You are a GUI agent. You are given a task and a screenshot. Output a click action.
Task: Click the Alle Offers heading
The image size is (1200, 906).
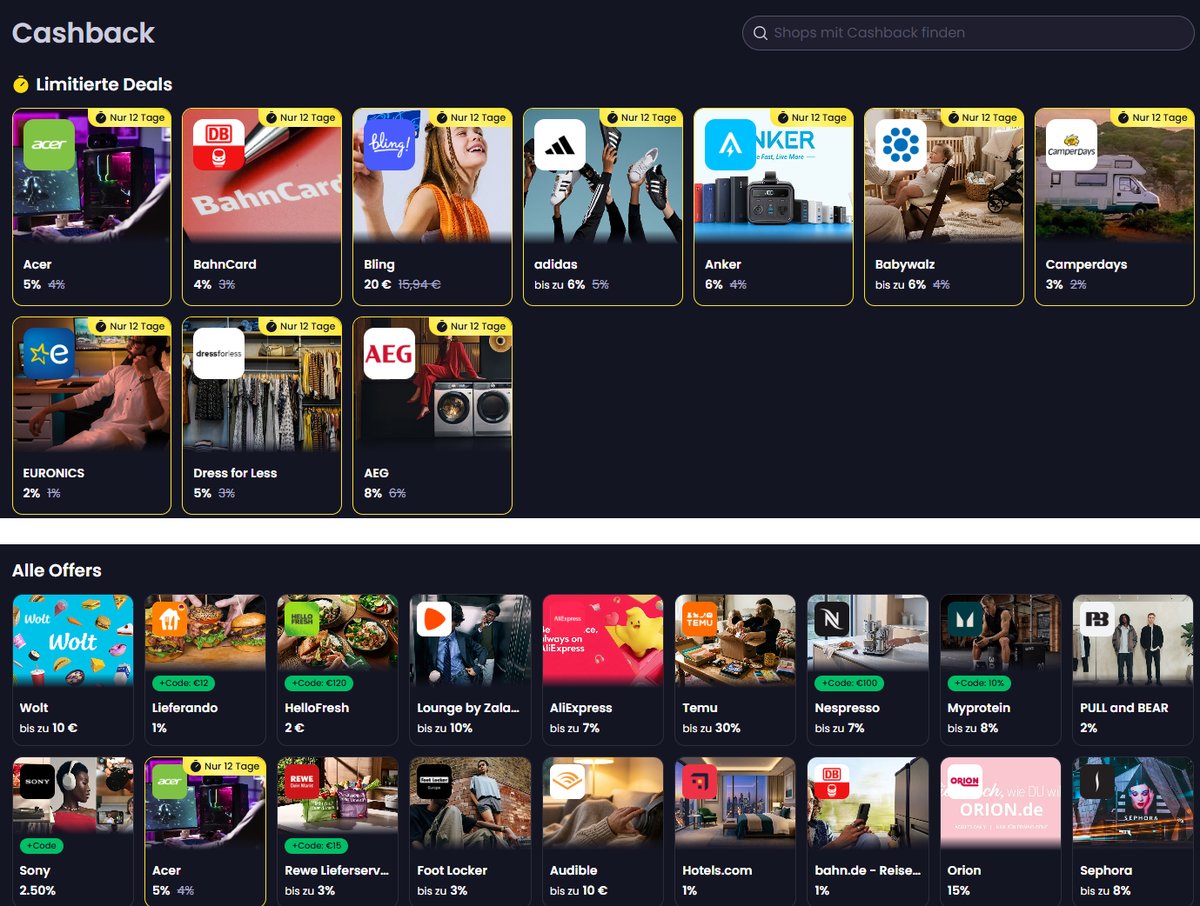coord(57,571)
